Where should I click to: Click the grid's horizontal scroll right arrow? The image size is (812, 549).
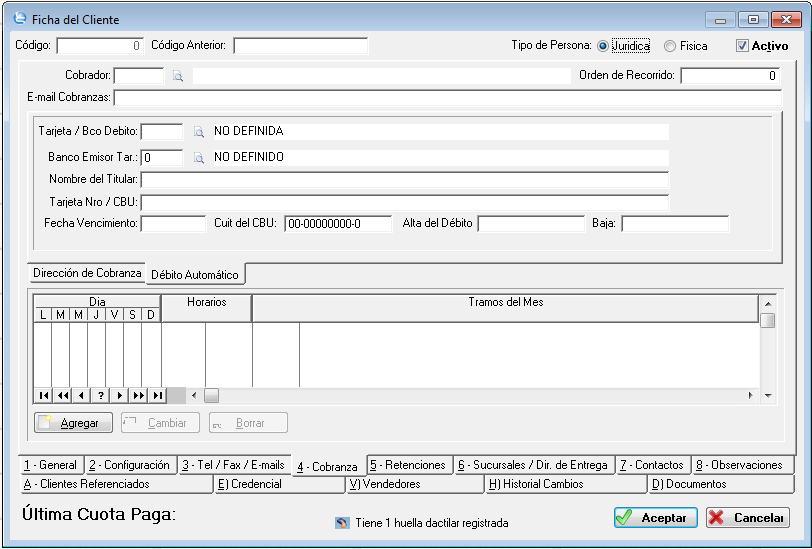[751, 396]
